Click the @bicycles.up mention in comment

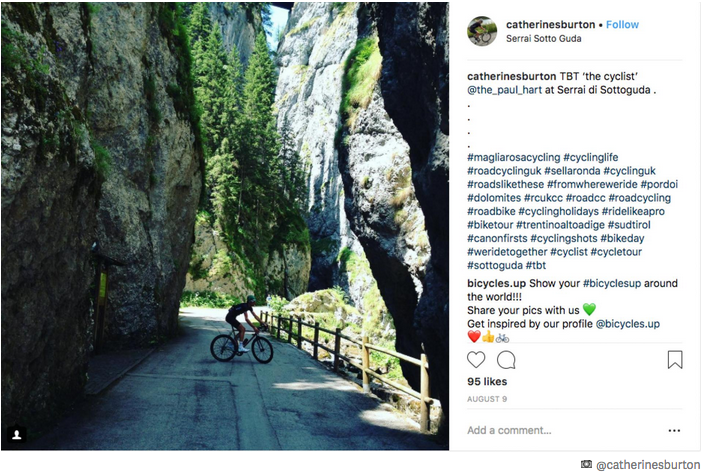click(627, 324)
